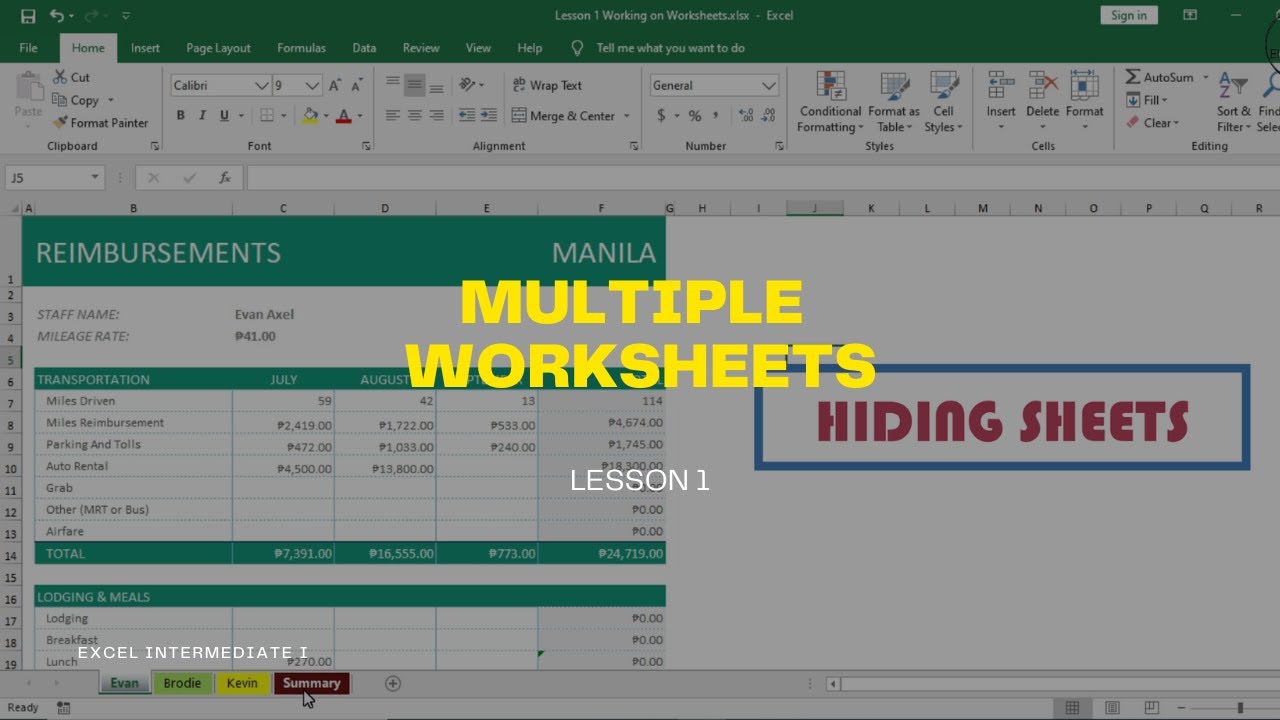Switch to Page Layout view in status bar
1280x720 pixels.
(1112, 708)
